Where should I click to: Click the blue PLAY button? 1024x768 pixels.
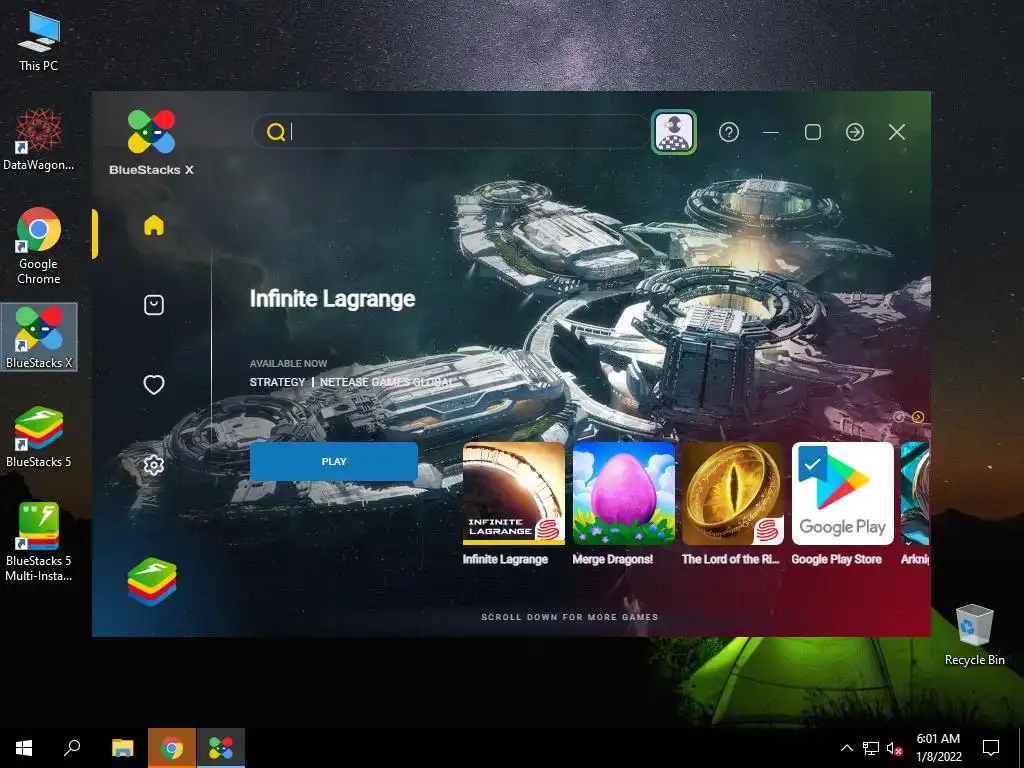tap(334, 461)
